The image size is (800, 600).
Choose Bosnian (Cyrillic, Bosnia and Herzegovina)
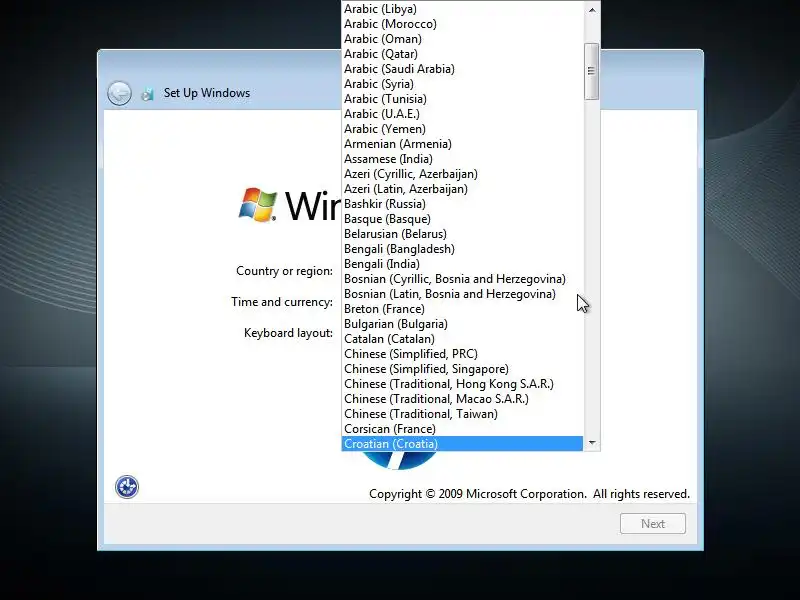tap(462, 279)
